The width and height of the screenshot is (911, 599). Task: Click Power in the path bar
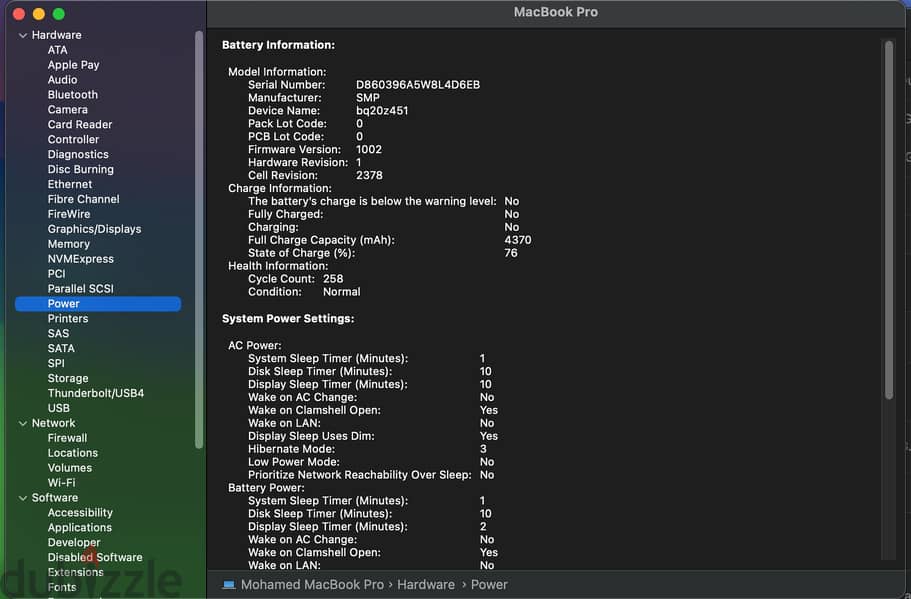[x=489, y=585]
